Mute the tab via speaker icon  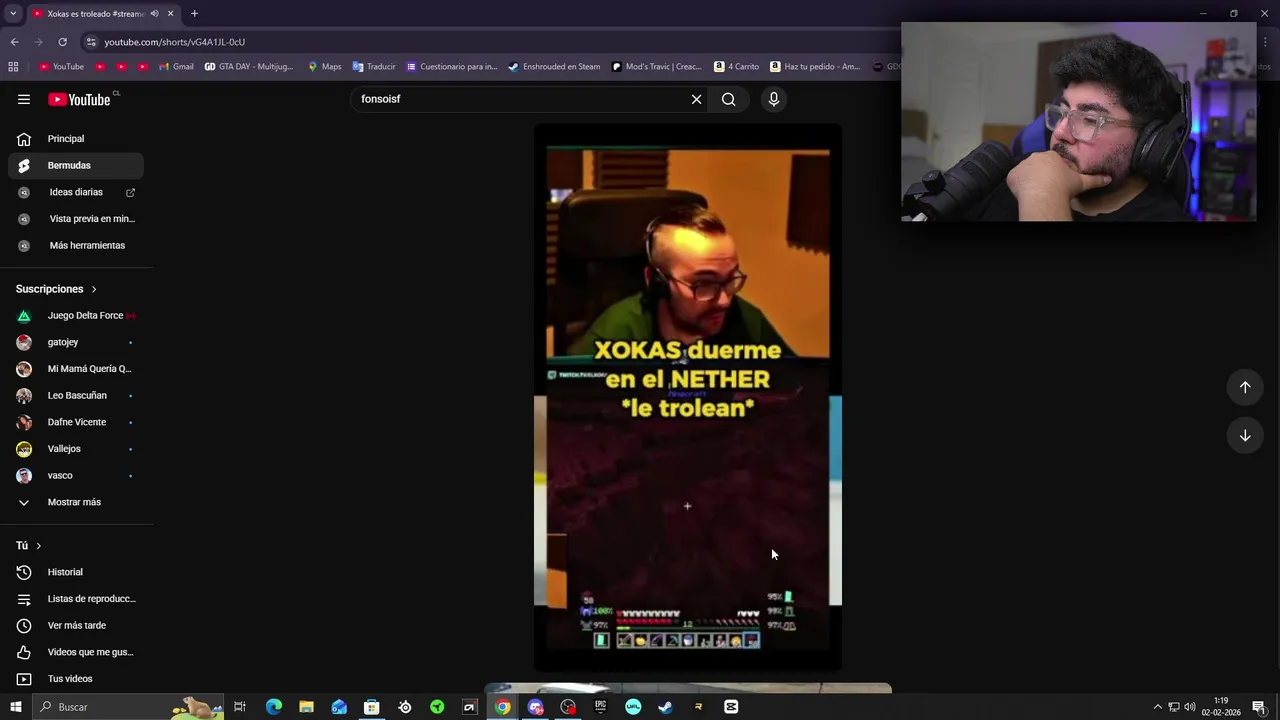[154, 14]
